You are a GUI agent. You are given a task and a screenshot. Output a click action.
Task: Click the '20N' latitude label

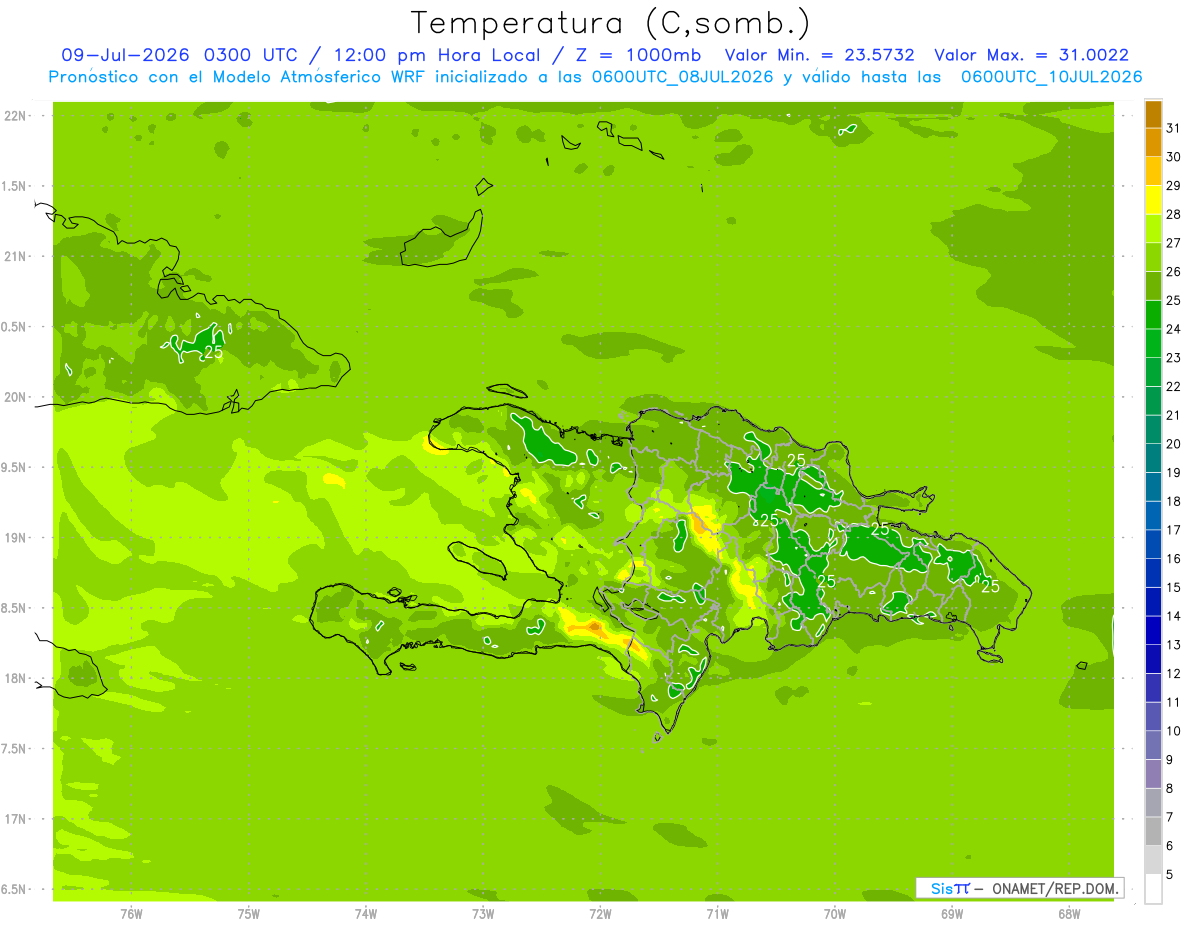tap(15, 397)
